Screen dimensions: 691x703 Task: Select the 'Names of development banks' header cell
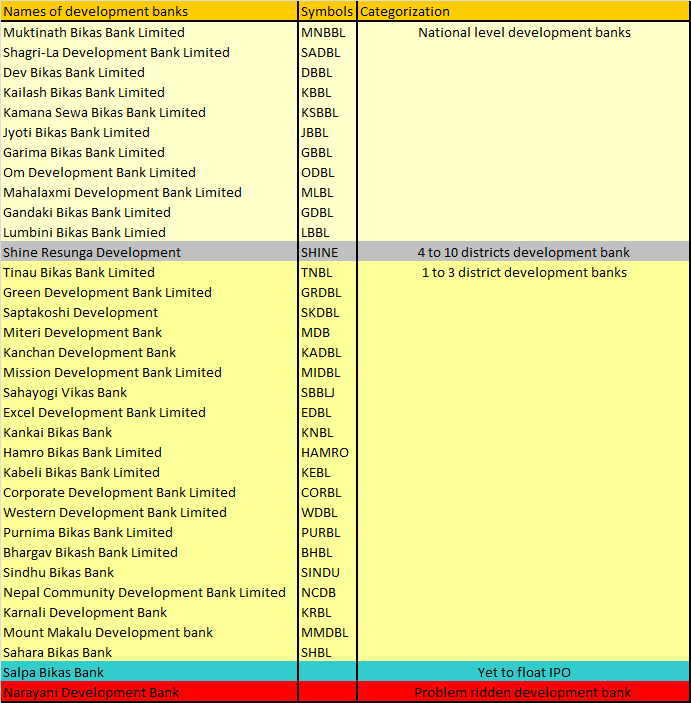point(149,11)
